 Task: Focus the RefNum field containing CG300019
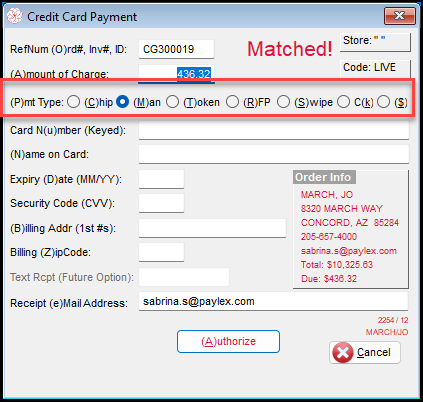pyautogui.click(x=176, y=49)
